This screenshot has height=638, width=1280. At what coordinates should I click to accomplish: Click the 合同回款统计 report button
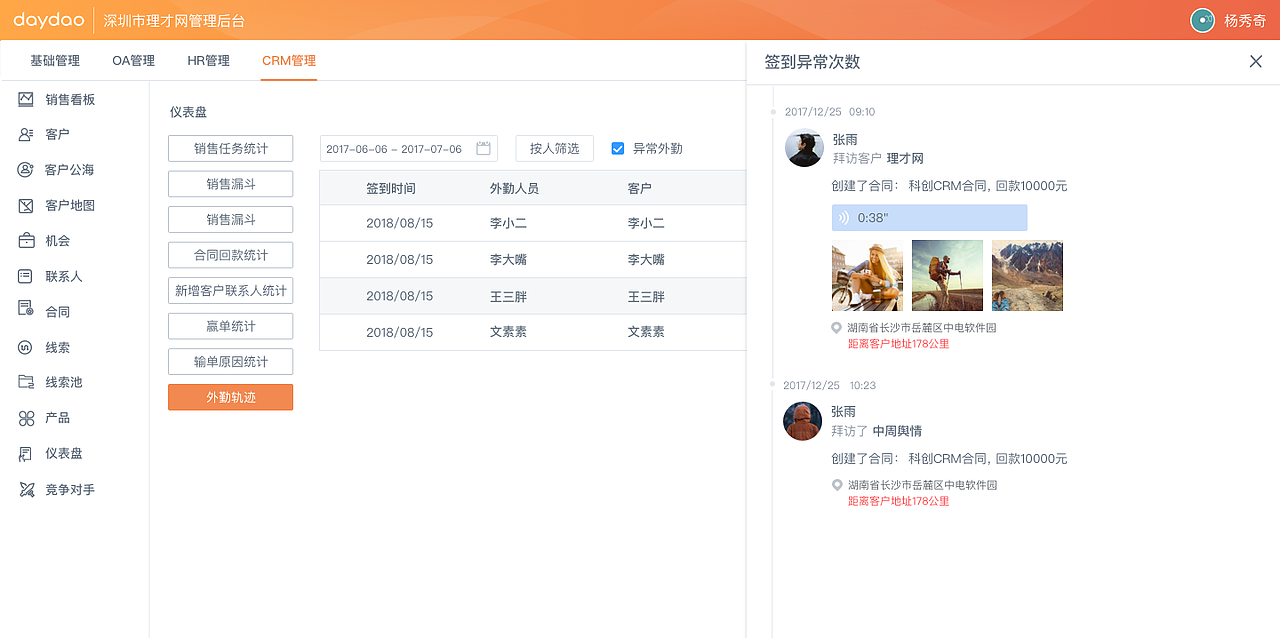(x=230, y=255)
